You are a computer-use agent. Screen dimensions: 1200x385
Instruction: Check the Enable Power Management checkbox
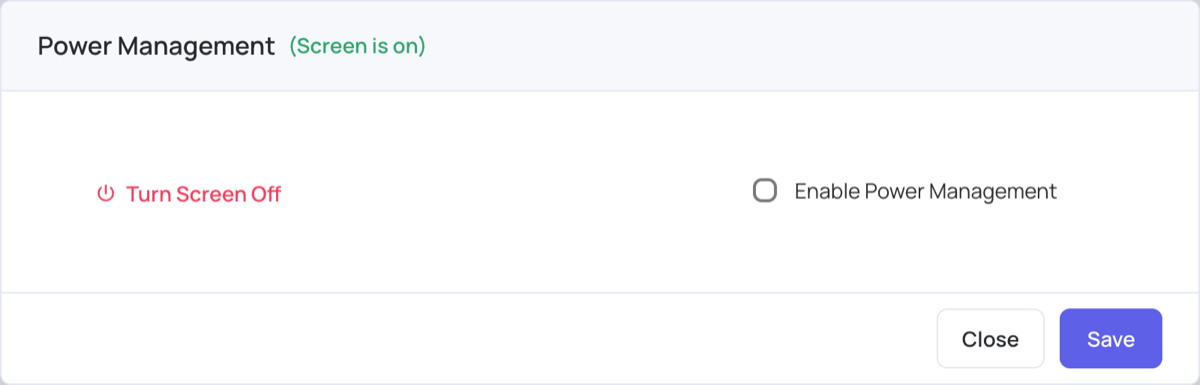point(765,190)
